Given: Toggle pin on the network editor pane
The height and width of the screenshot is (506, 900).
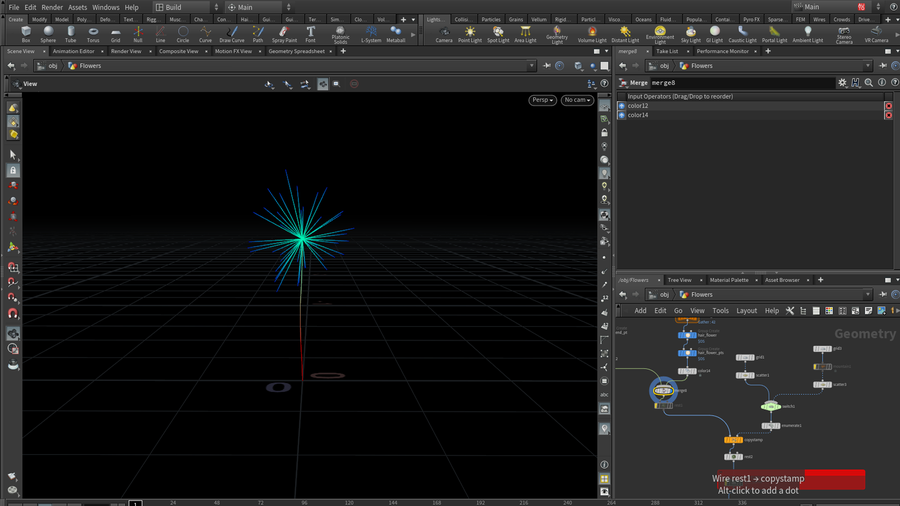Looking at the screenshot, I should click(x=883, y=294).
